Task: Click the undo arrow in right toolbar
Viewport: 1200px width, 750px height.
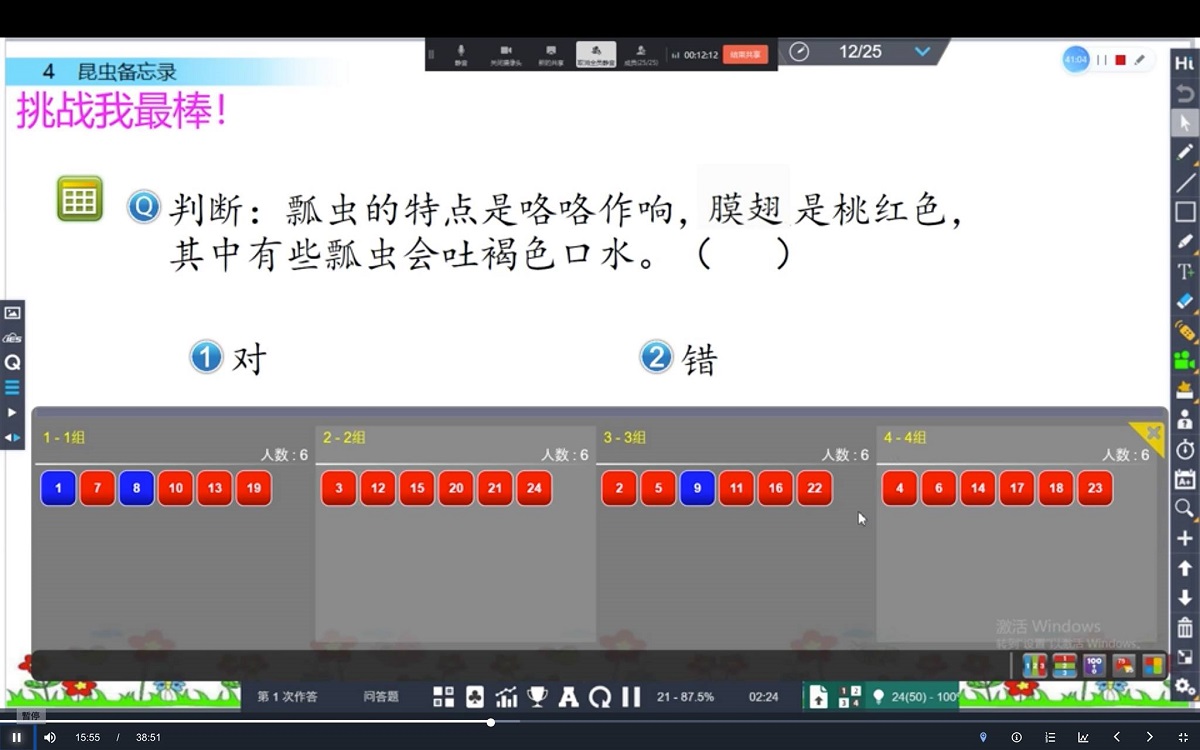Action: 1185,93
